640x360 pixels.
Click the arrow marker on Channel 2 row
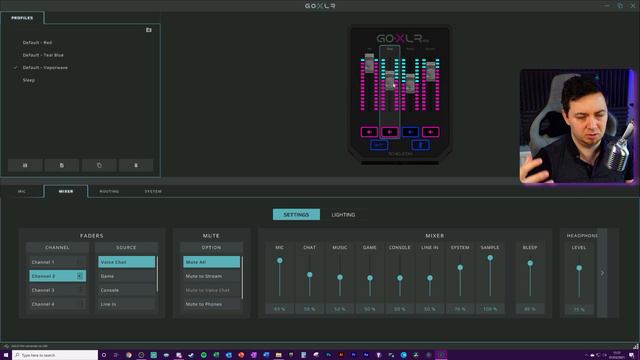80,276
